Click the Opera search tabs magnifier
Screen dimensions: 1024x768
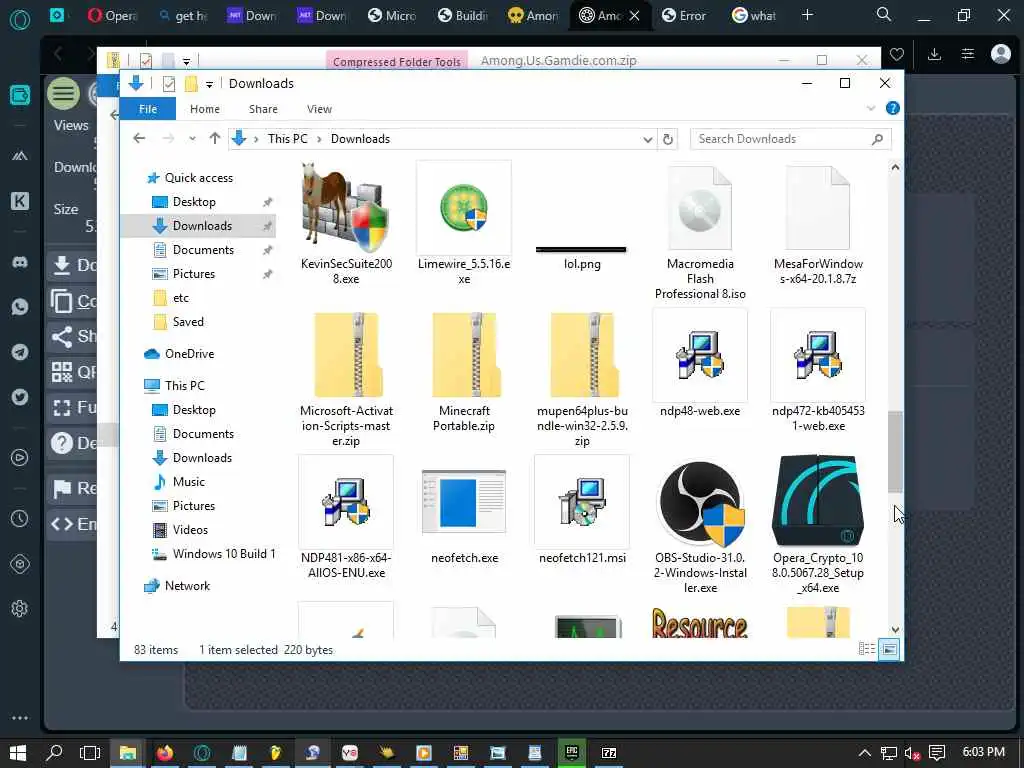pyautogui.click(x=884, y=14)
